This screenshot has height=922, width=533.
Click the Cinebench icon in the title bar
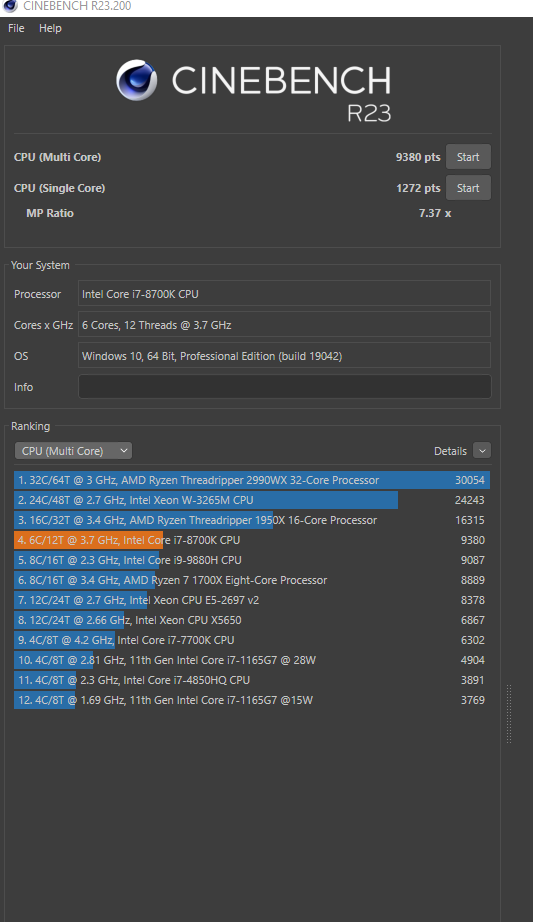pos(10,6)
